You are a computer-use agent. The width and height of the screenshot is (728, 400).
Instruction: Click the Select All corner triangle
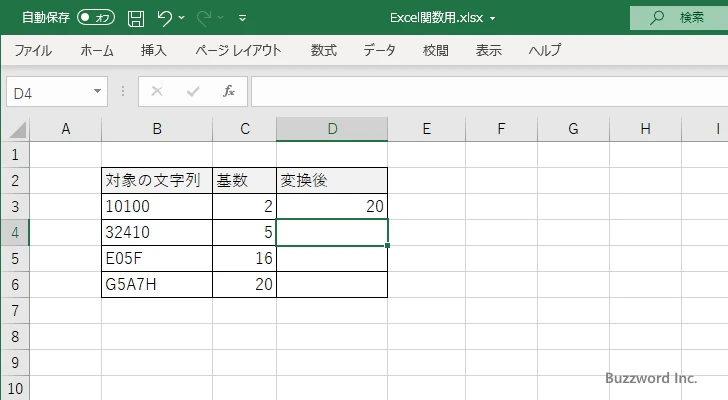(17, 129)
